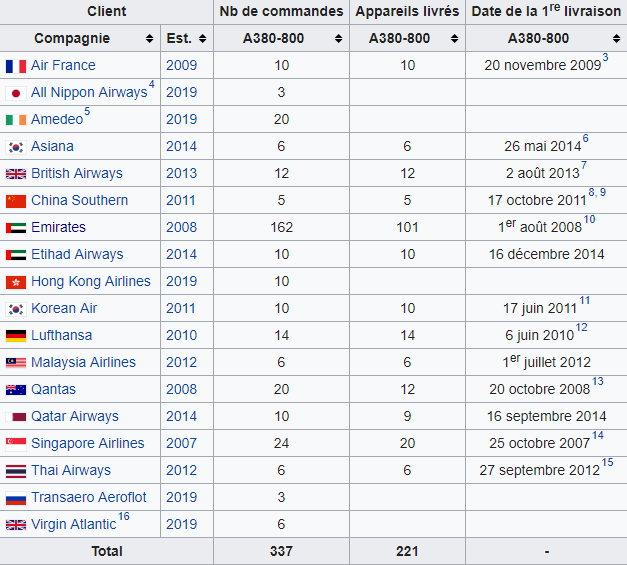Viewport: 627px width, 565px height.
Task: Click footnote 10 after 1er août 2008
Action: pyautogui.click(x=589, y=219)
